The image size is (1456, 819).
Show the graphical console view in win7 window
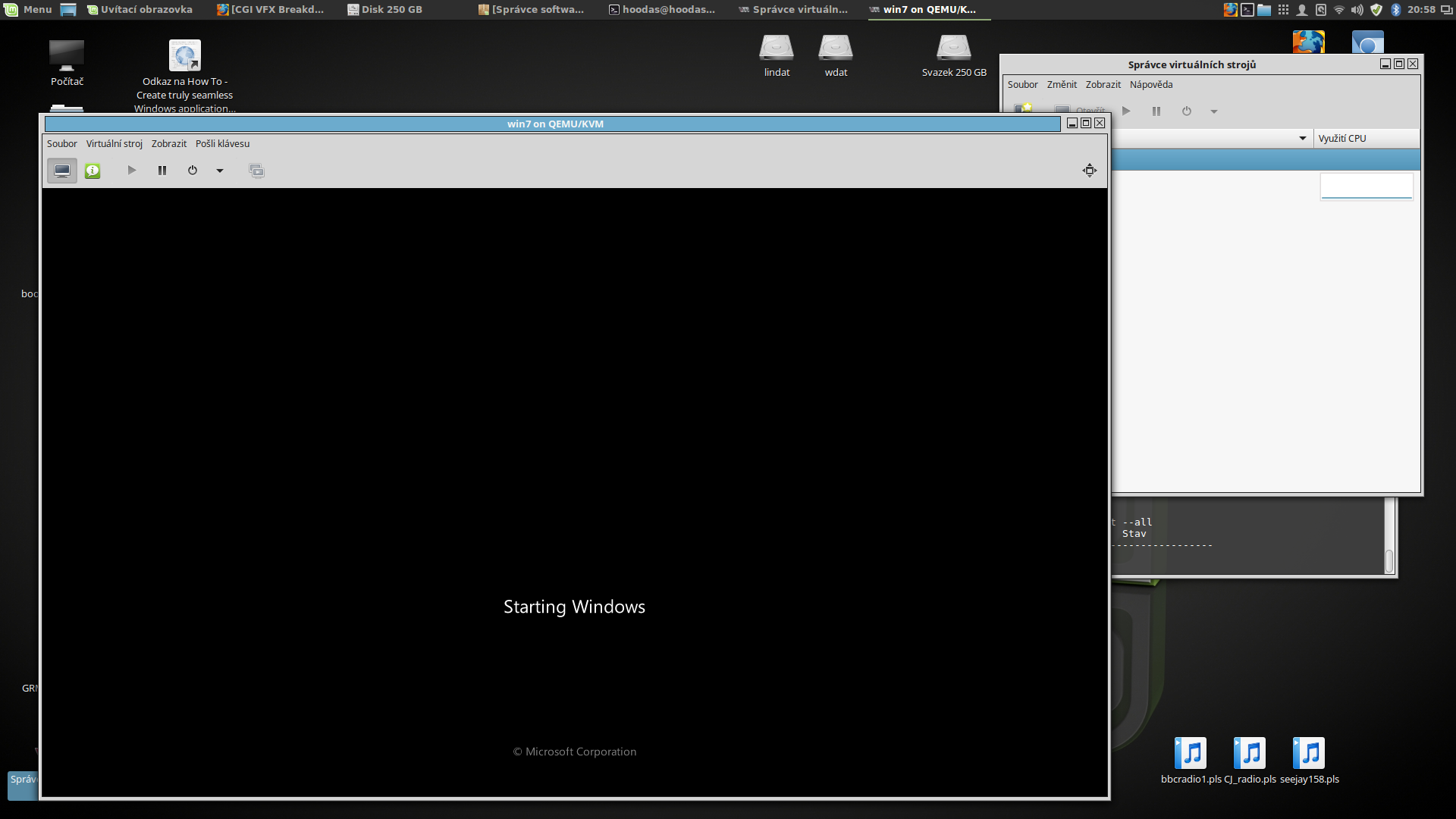62,171
